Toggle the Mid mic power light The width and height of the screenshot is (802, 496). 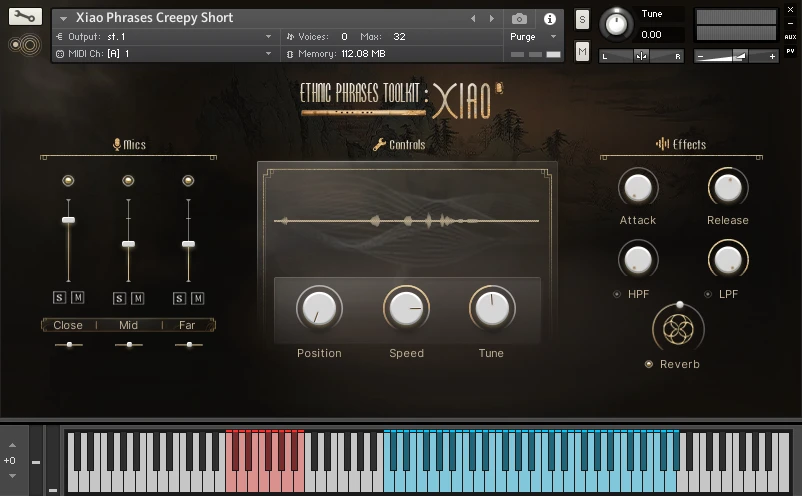(128, 181)
